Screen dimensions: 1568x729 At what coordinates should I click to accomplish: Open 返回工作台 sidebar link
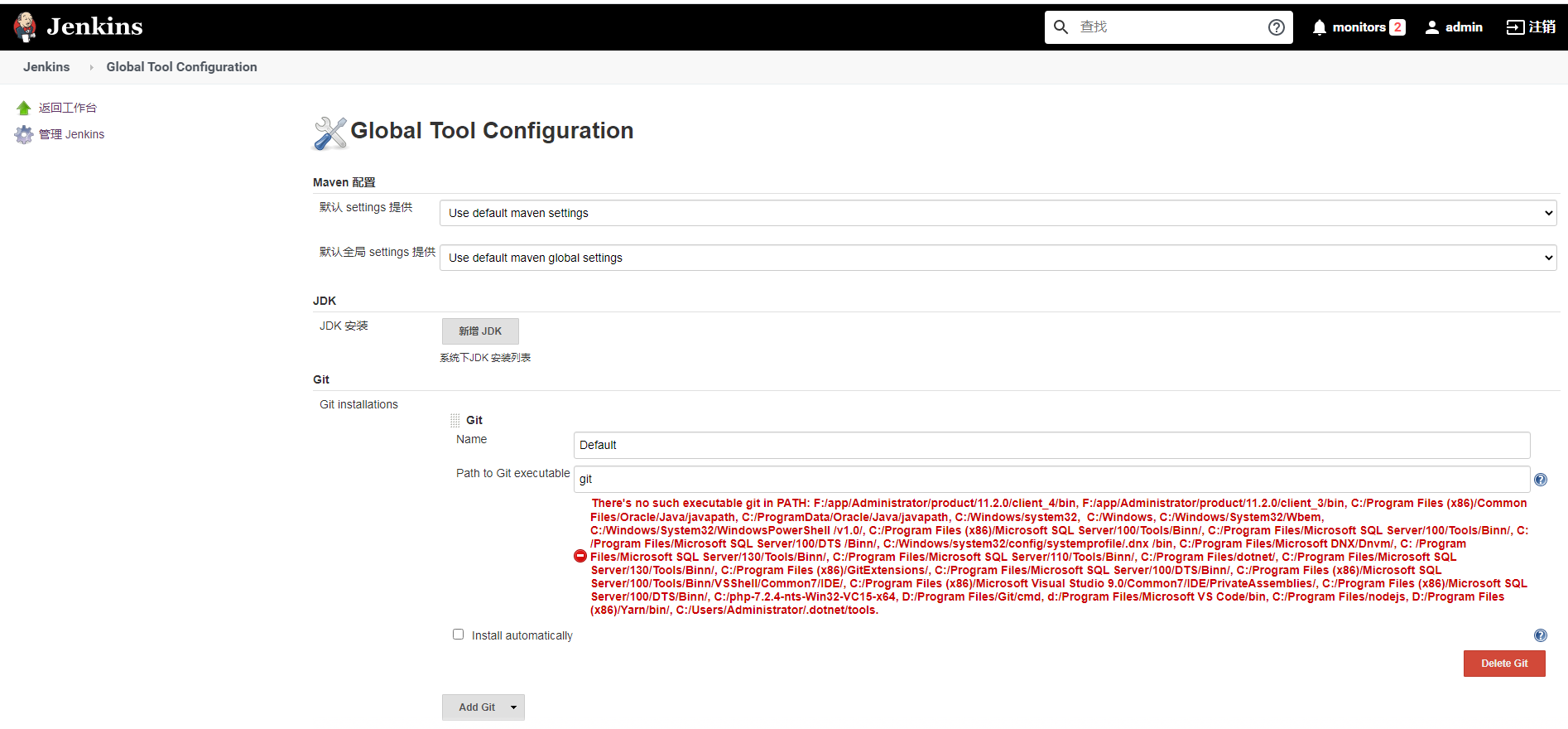click(67, 108)
